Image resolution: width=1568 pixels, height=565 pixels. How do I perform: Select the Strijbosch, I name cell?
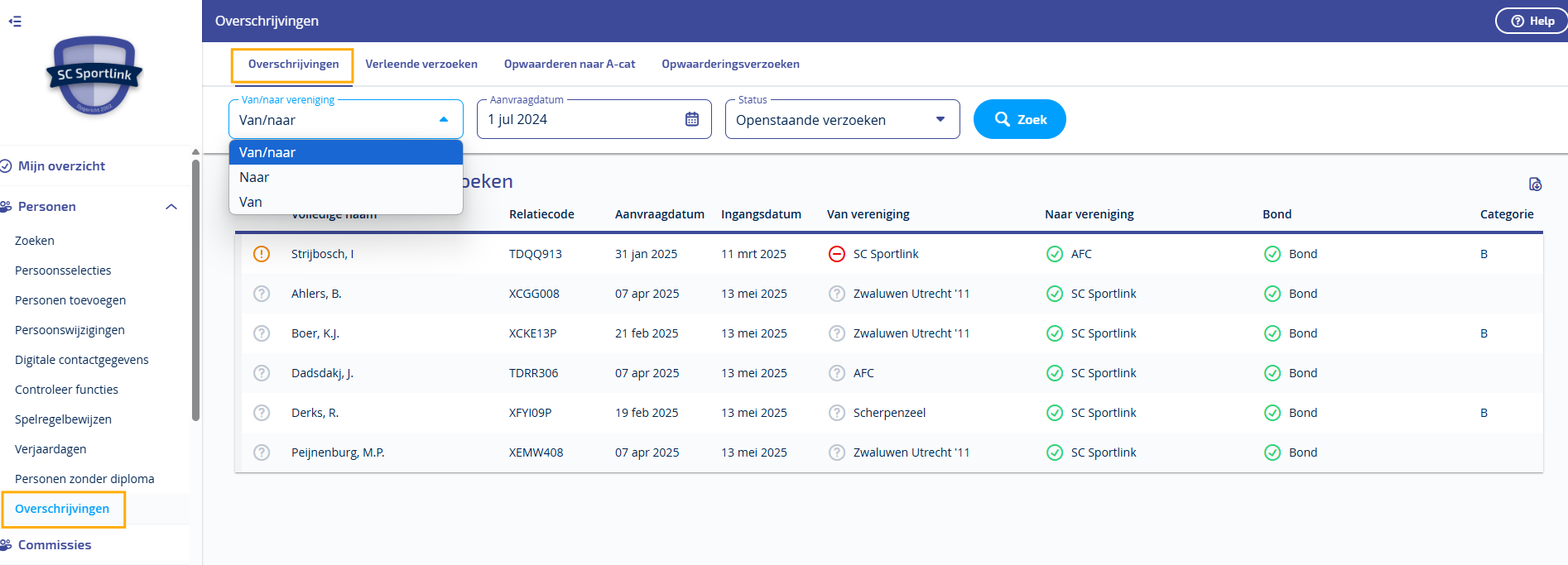click(322, 254)
